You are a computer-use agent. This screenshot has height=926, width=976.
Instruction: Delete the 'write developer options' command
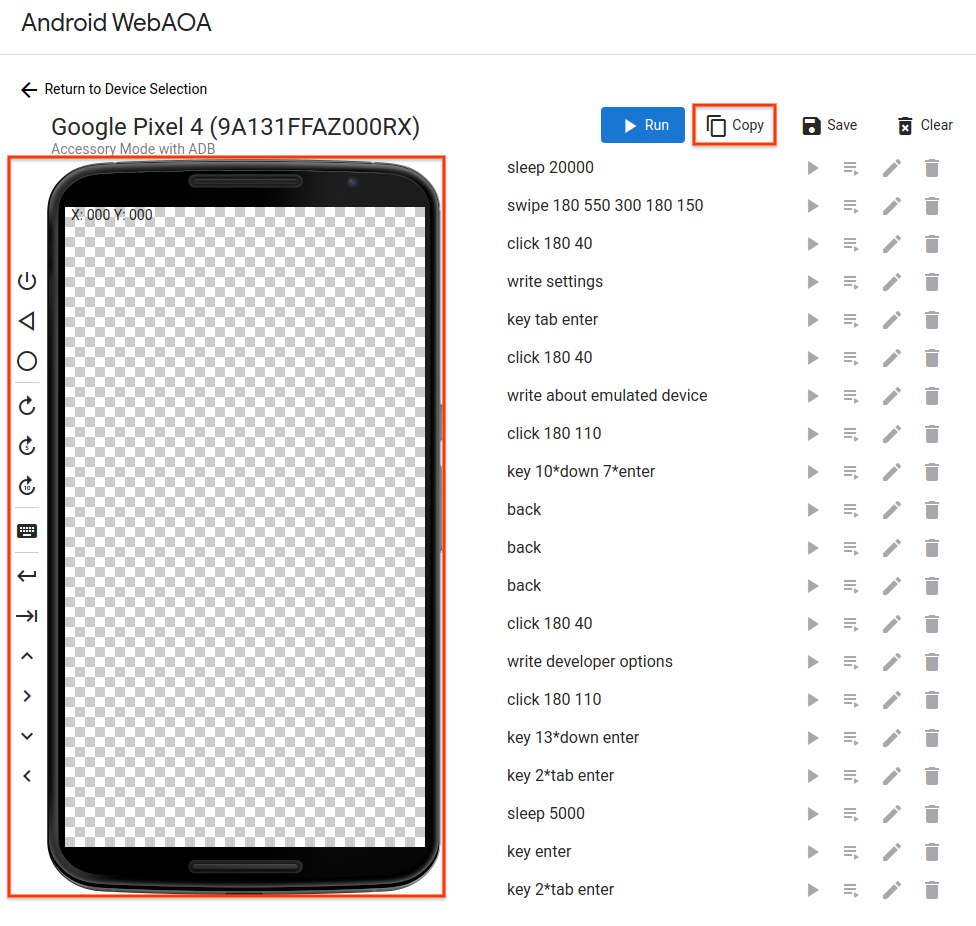(x=931, y=662)
